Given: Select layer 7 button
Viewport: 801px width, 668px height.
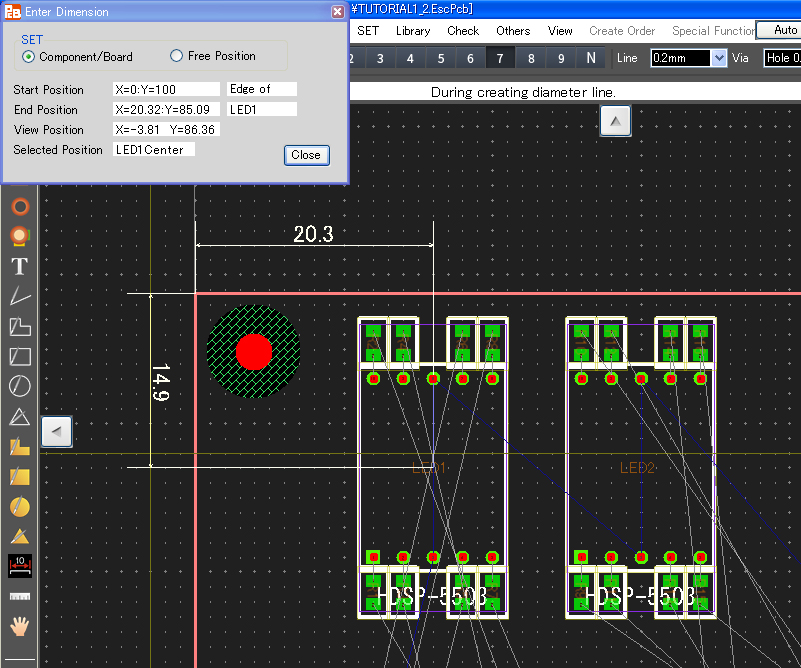Looking at the screenshot, I should [501, 58].
